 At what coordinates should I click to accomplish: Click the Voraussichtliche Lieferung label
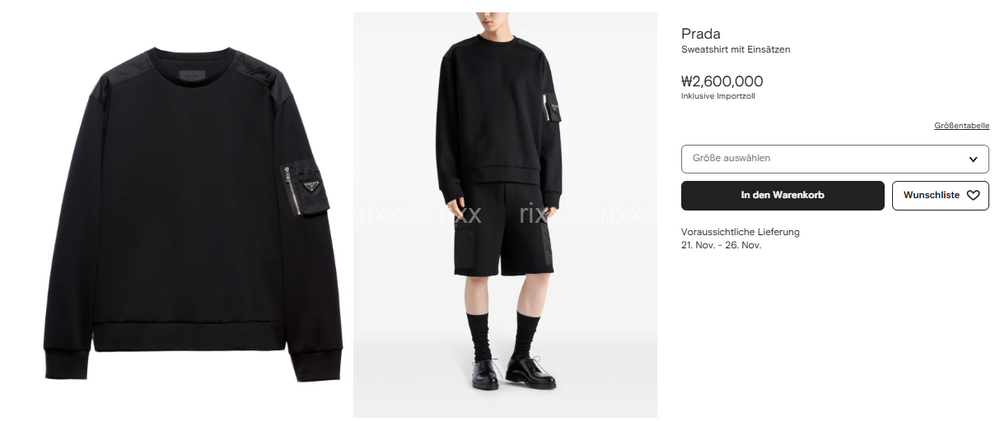coord(740,232)
